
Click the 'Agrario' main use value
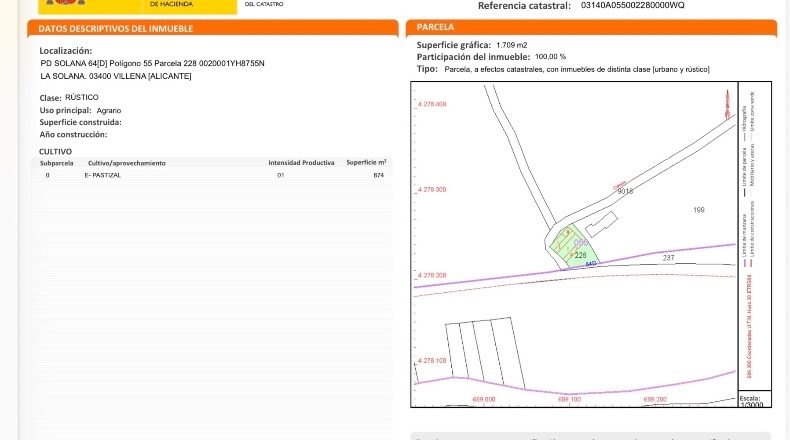pos(109,110)
